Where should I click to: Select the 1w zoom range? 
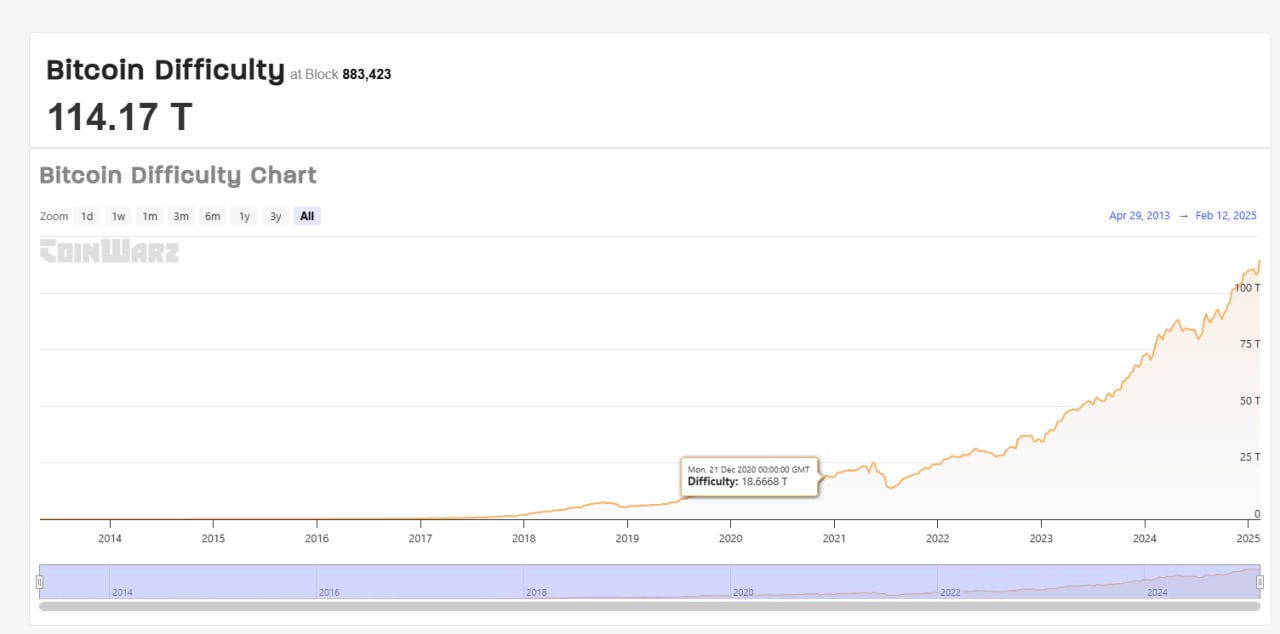pos(118,216)
